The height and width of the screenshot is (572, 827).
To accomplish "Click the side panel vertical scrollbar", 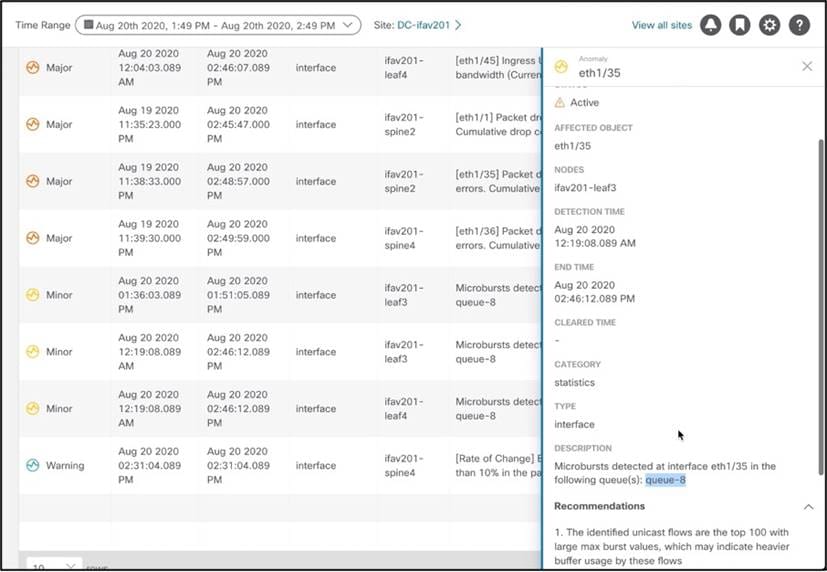I will [x=820, y=307].
